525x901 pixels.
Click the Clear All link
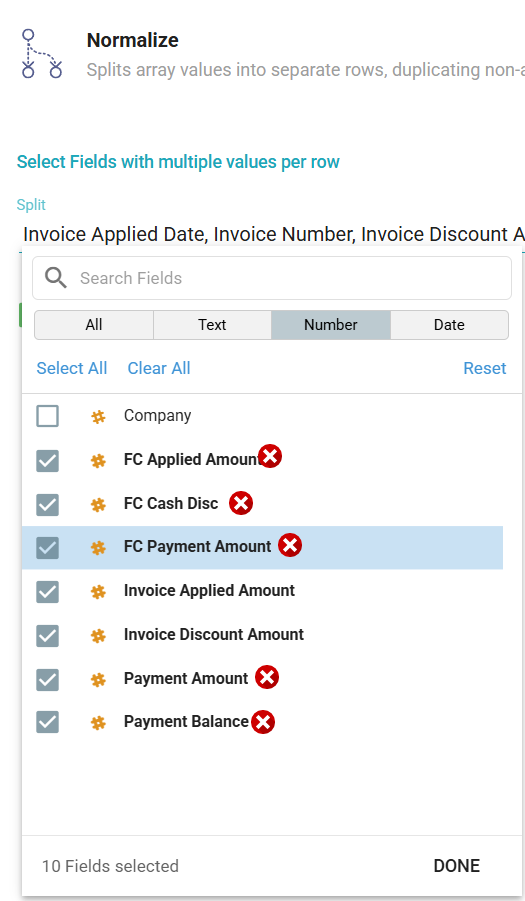pos(159,368)
